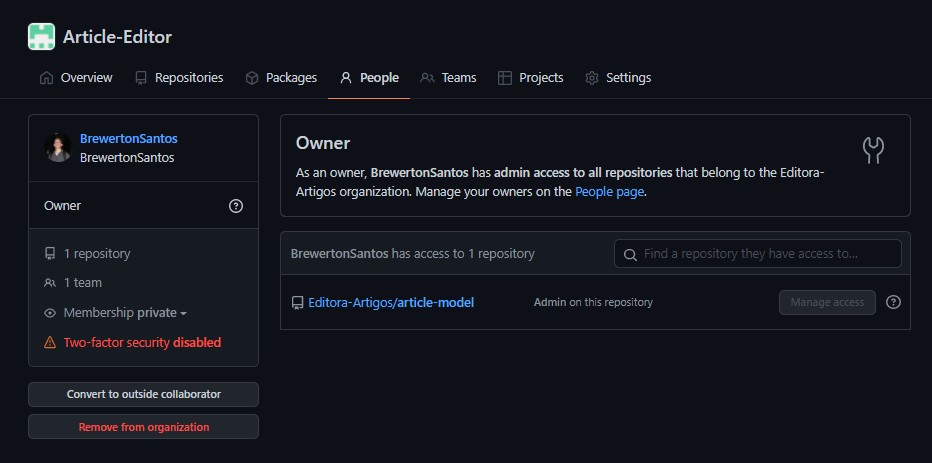Click Convert to outside collaborator button

pyautogui.click(x=143, y=394)
